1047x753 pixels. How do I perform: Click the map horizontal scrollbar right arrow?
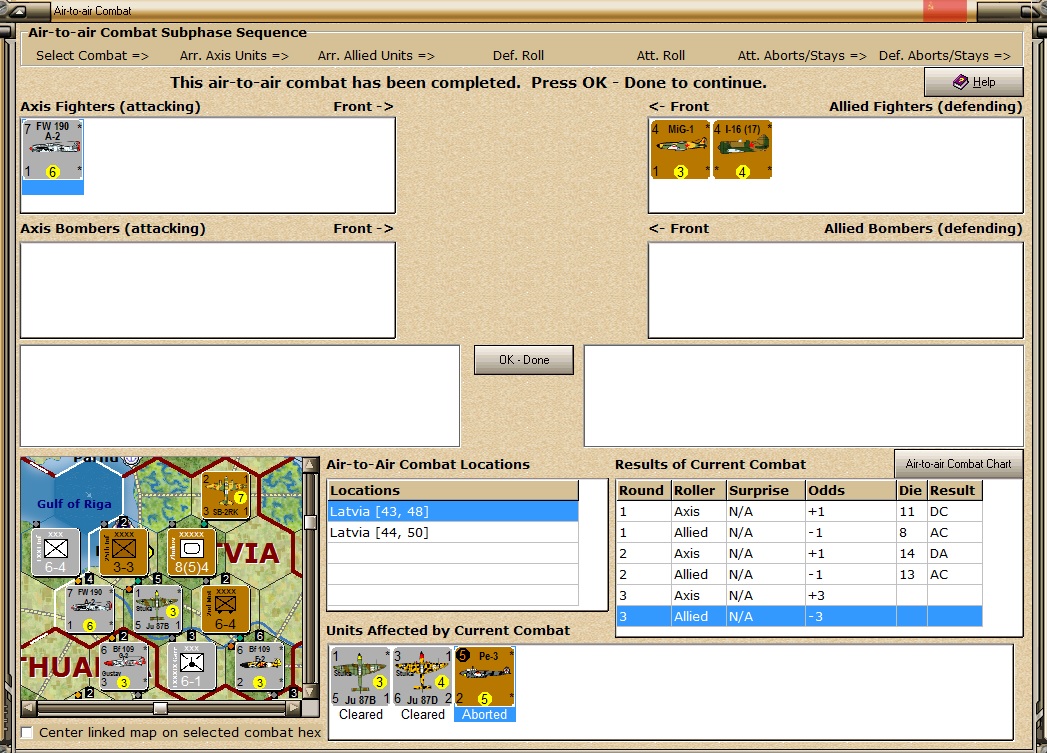coord(294,707)
